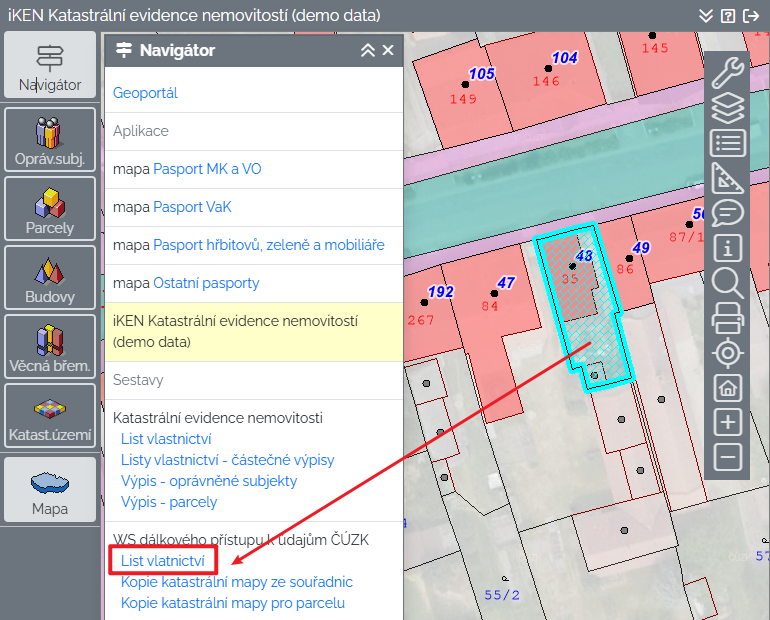Open the comment annotation tool
The height and width of the screenshot is (620, 770).
[x=727, y=212]
